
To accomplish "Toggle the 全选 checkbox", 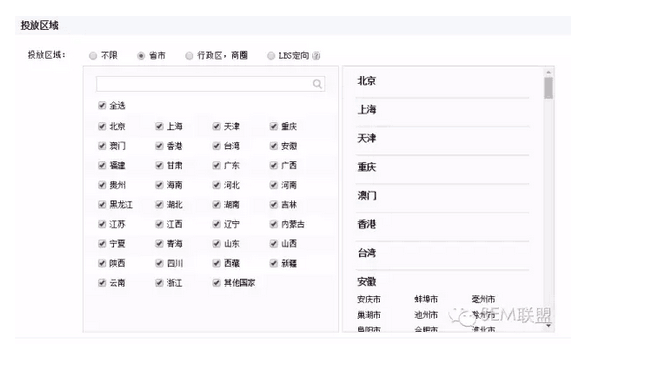I will coord(102,105).
